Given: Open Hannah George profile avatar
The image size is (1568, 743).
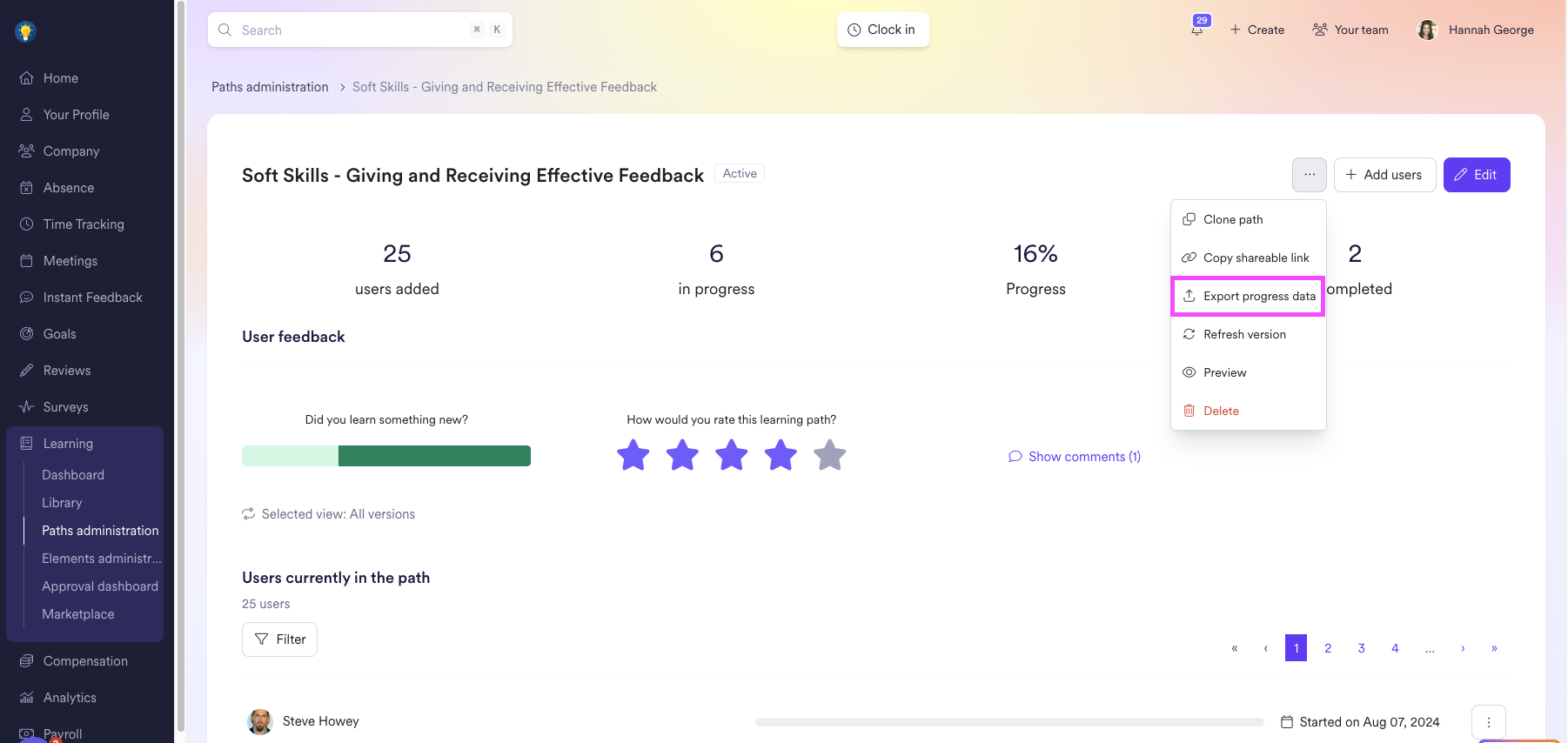Looking at the screenshot, I should (1427, 30).
